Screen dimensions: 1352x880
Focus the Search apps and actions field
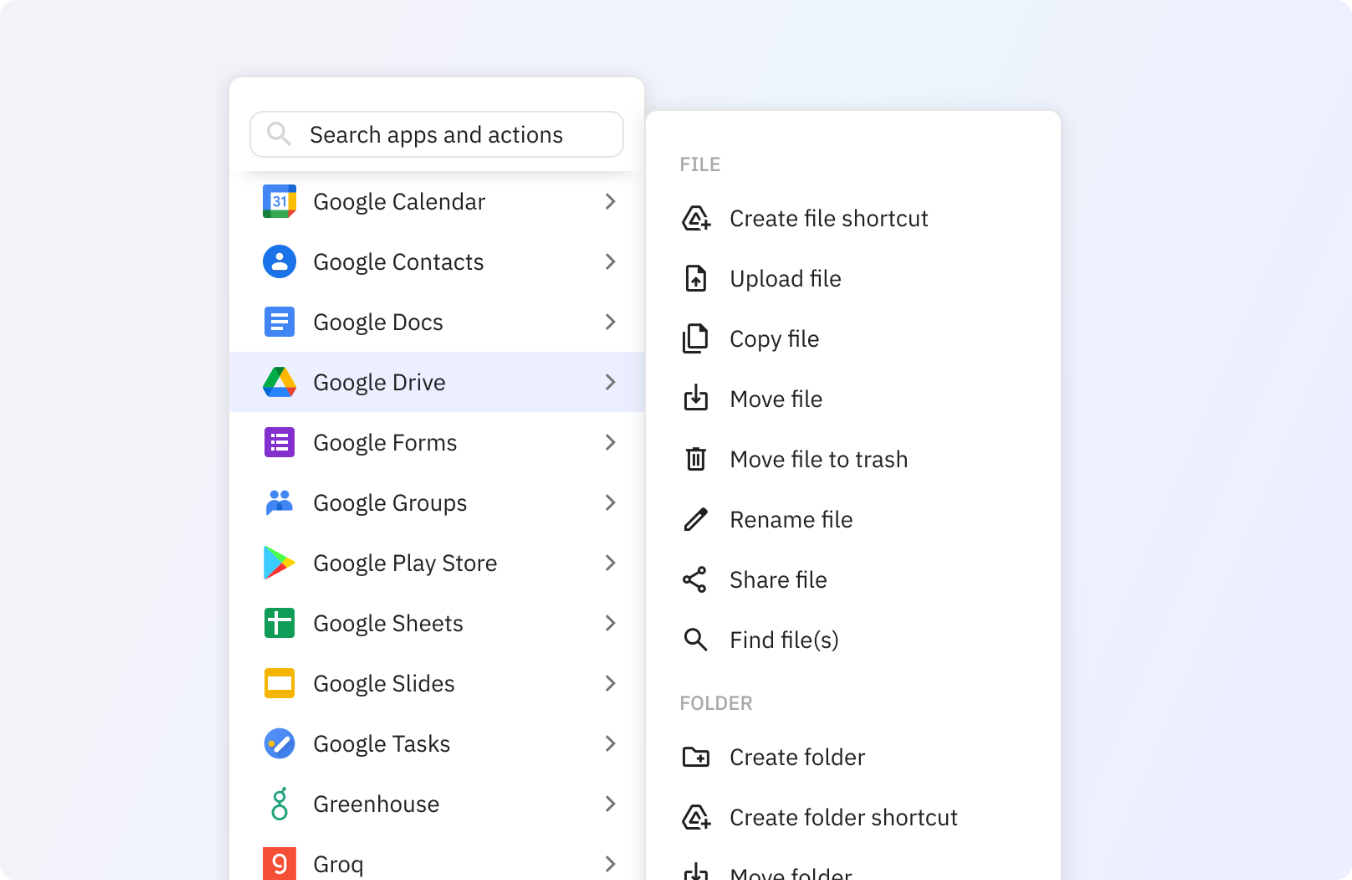pos(437,134)
